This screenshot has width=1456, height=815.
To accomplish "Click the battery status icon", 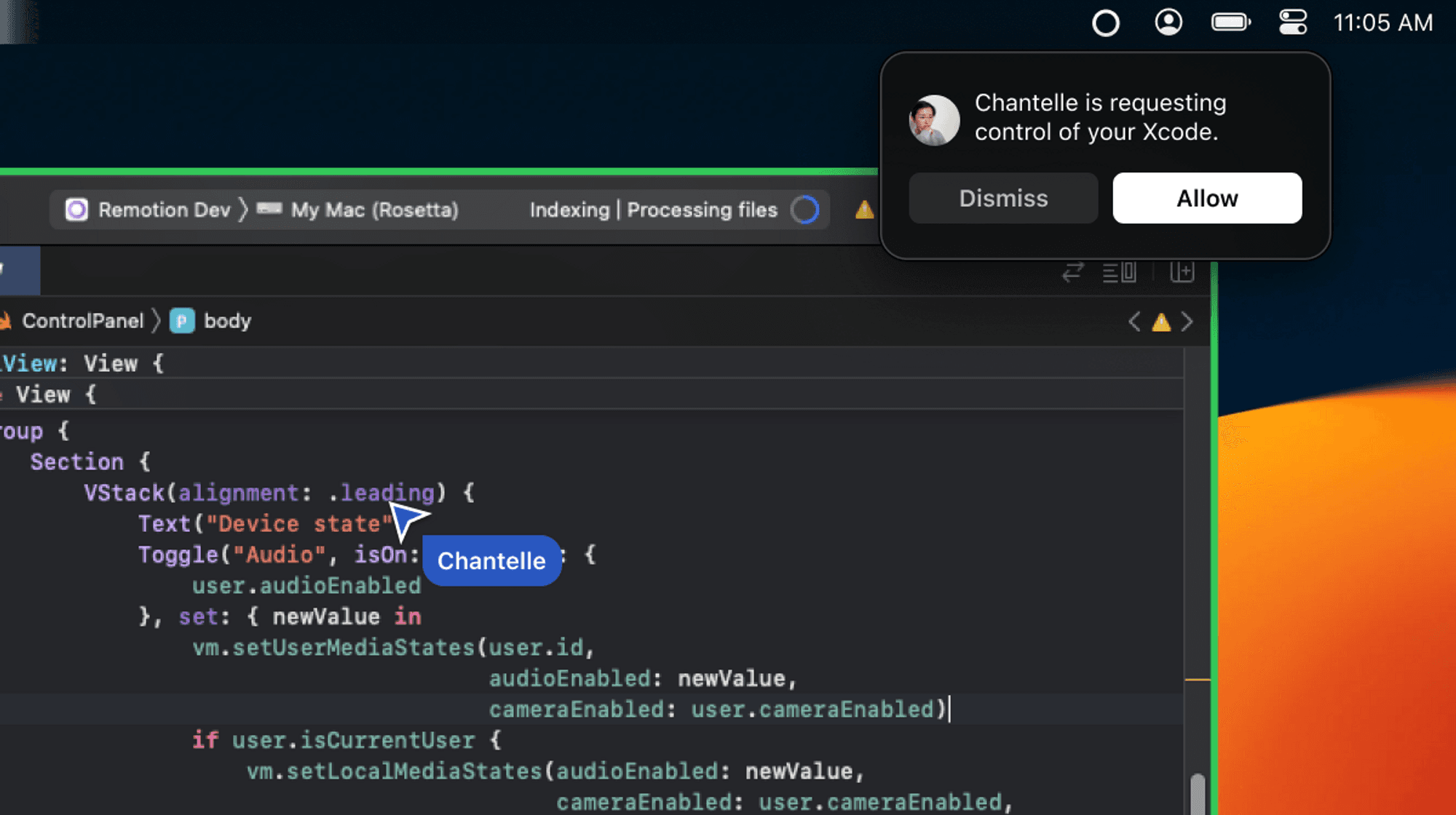I will tap(1230, 23).
